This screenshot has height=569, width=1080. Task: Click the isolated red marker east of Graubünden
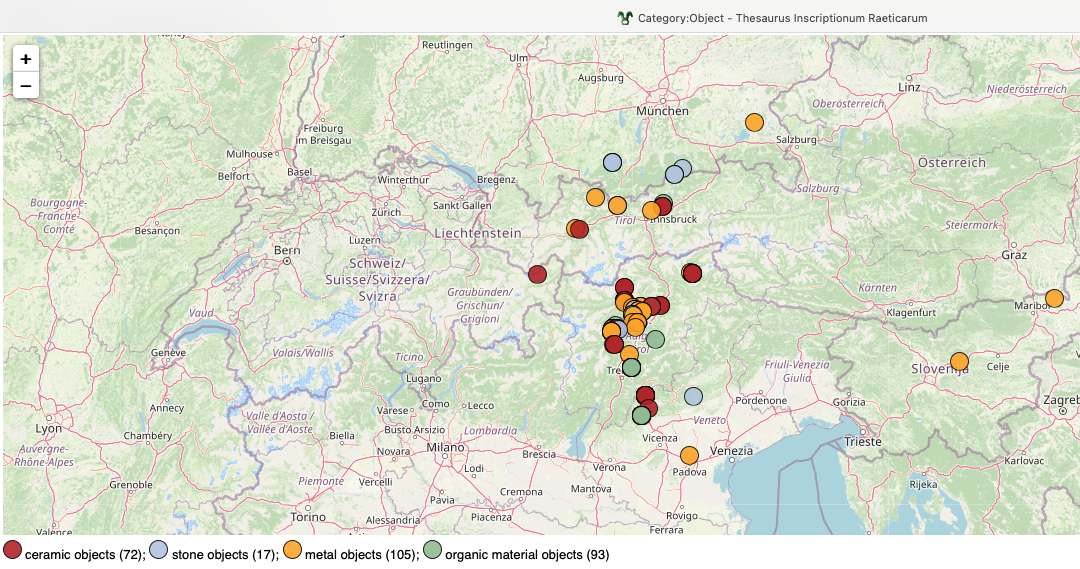537,274
